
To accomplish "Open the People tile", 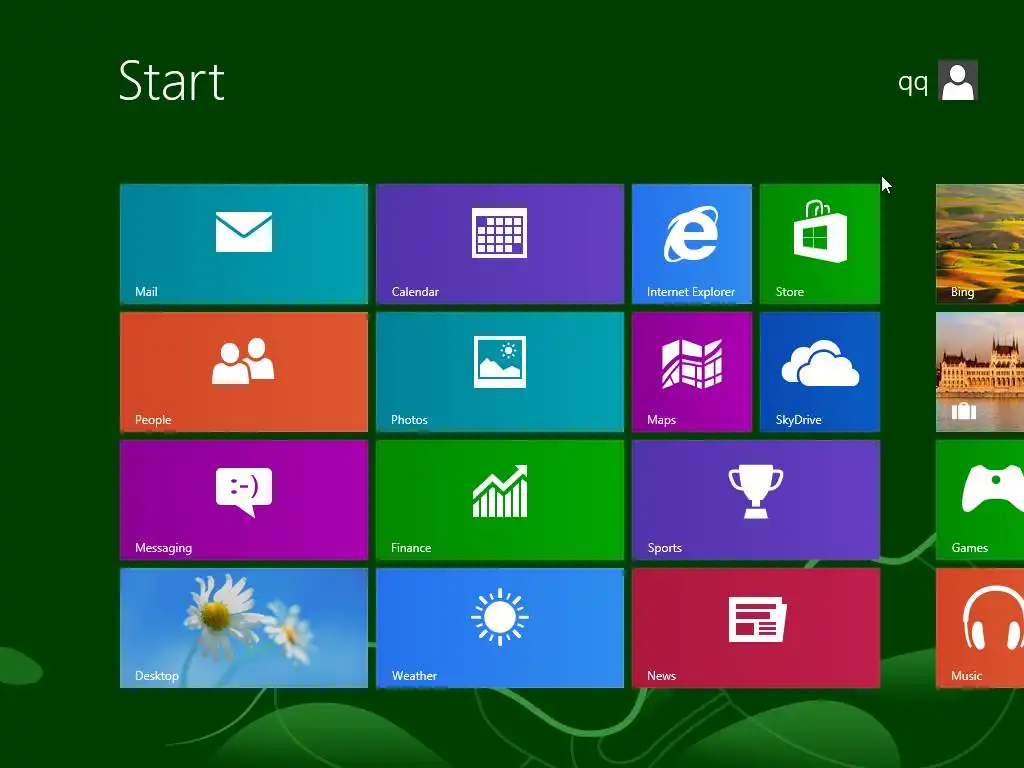I will coord(244,372).
